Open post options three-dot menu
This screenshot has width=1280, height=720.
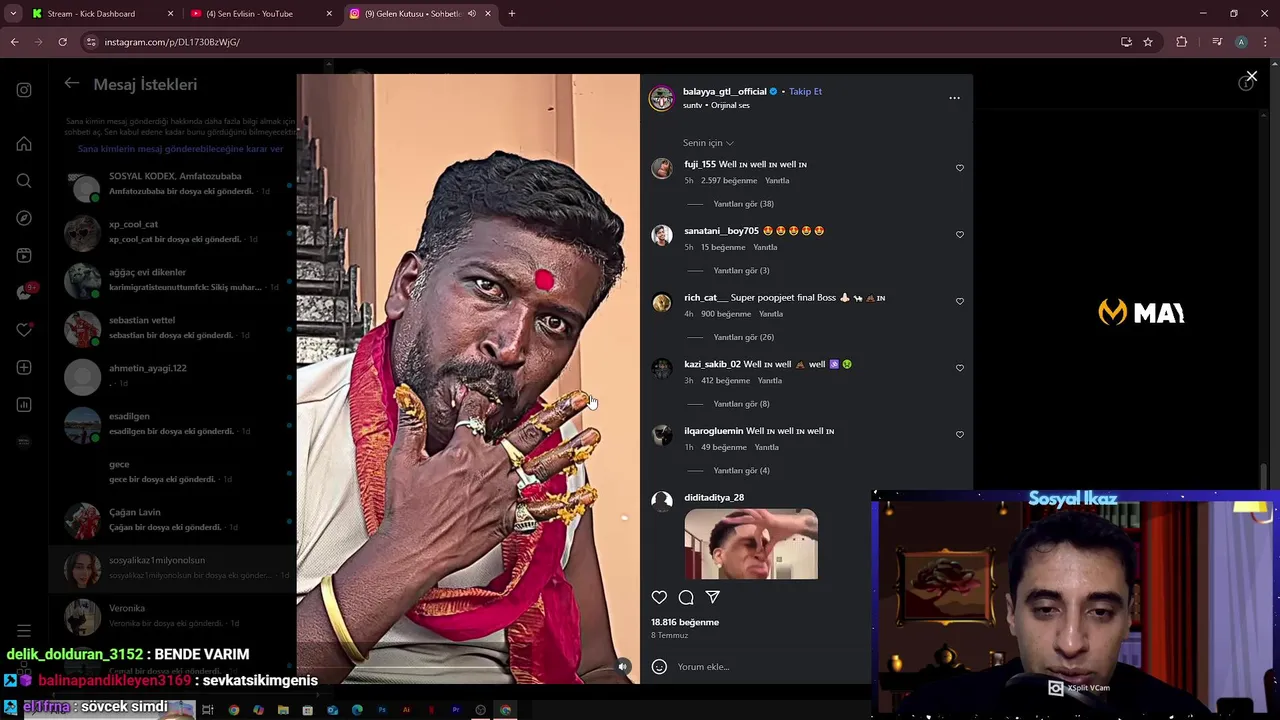point(954,98)
